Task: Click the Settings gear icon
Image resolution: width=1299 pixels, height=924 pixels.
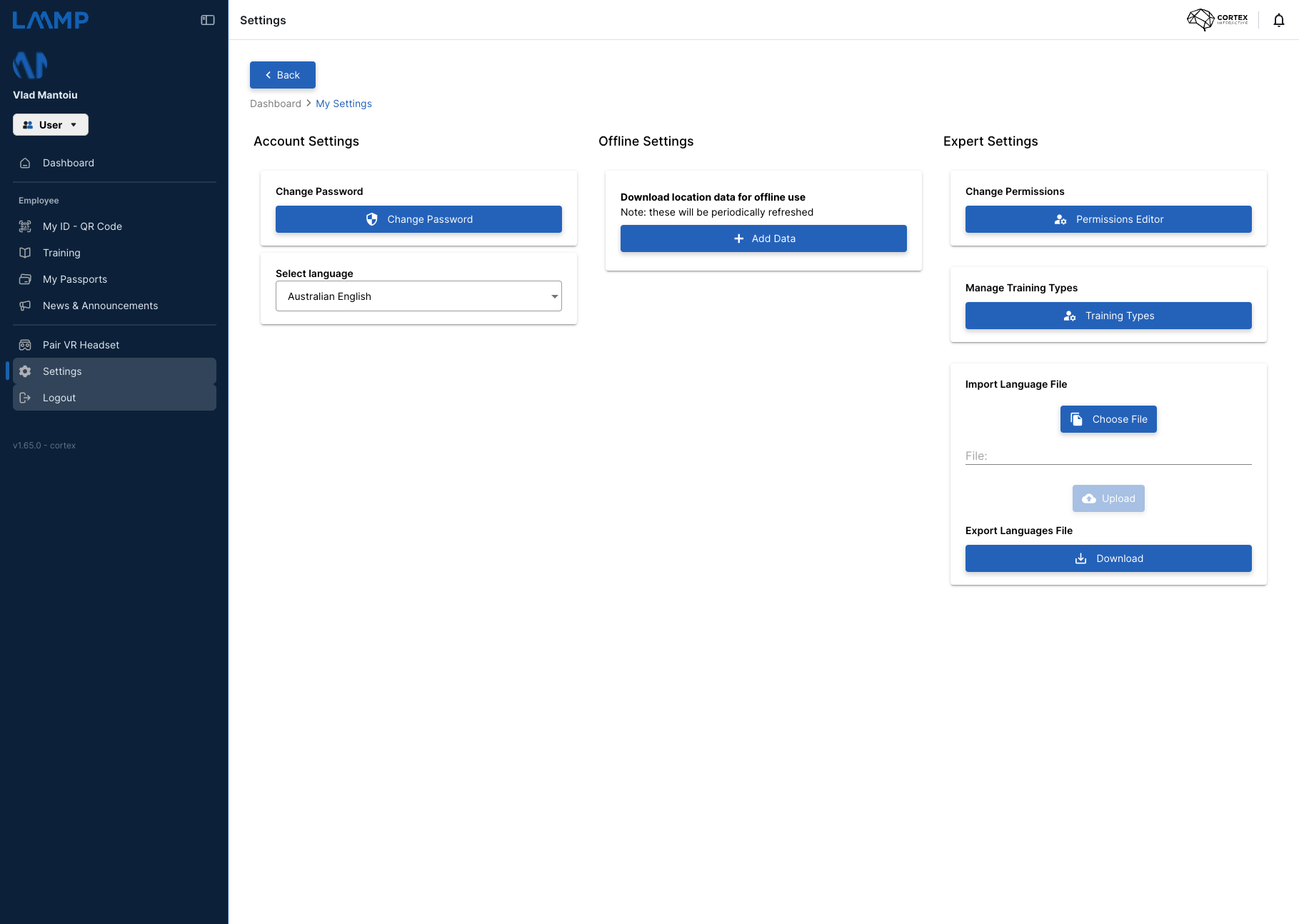Action: (x=25, y=371)
